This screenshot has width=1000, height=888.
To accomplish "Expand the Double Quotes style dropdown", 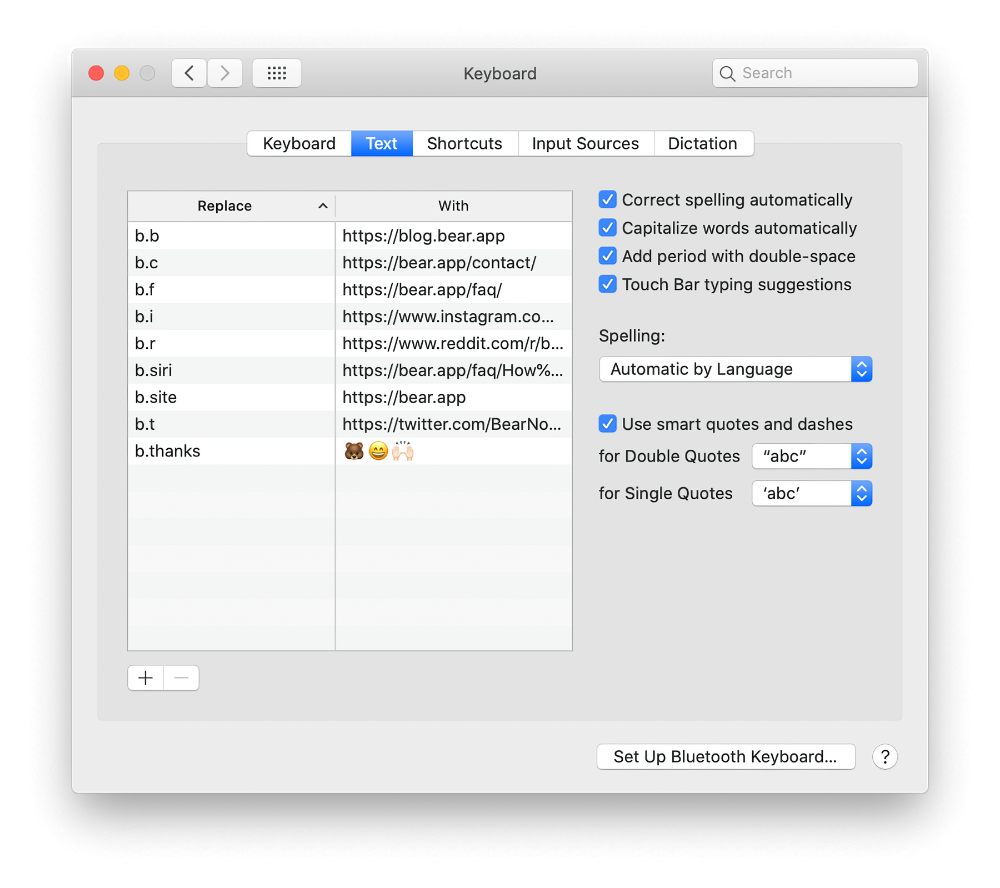I will 811,457.
